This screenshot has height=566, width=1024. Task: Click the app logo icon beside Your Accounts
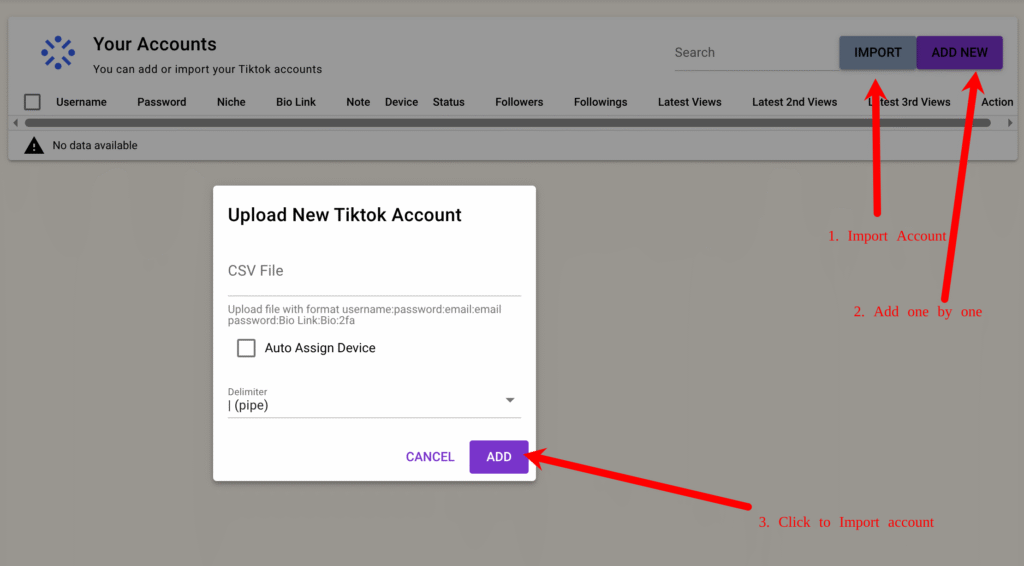(58, 53)
